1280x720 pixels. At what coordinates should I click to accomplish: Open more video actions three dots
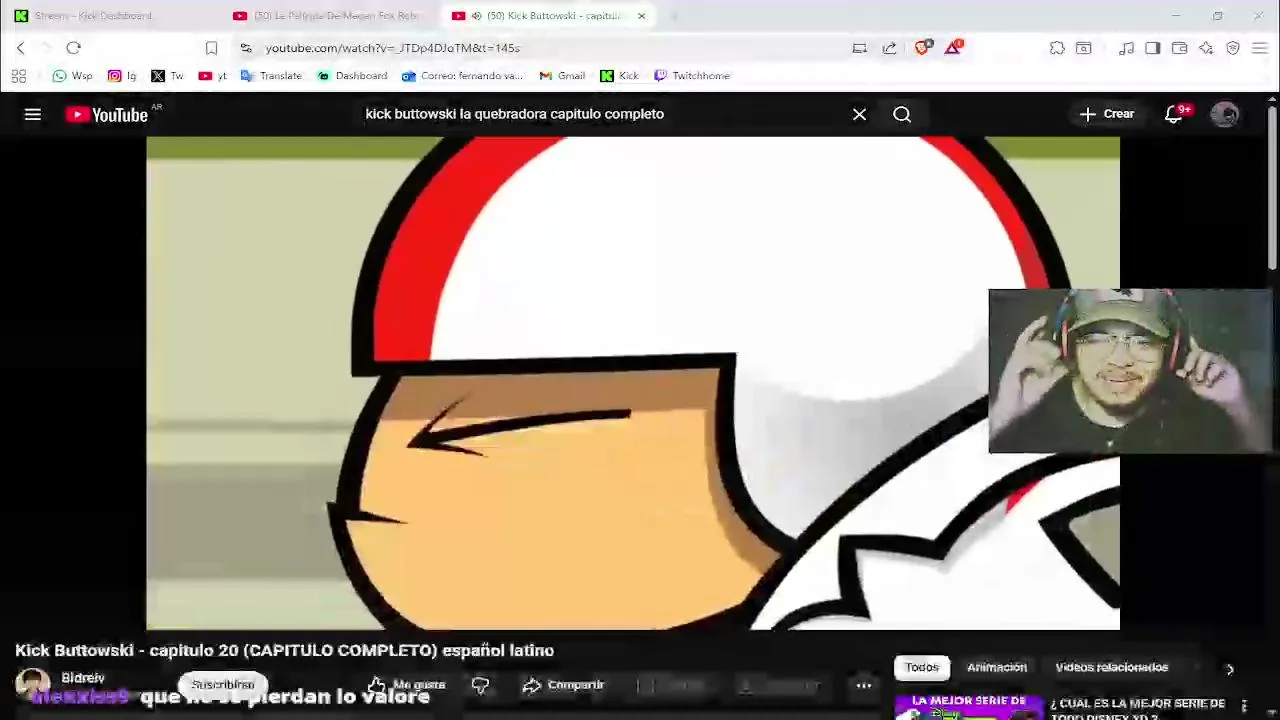point(864,685)
